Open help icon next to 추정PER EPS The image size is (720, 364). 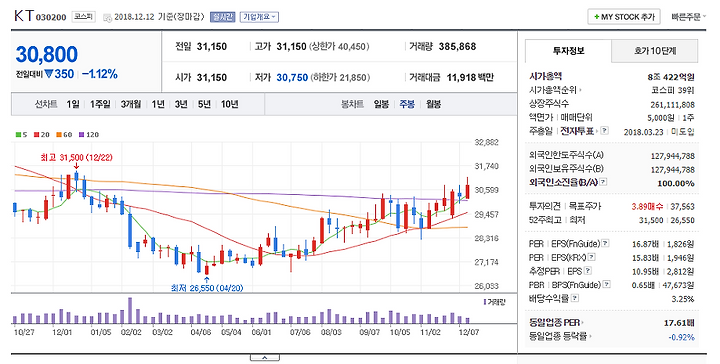coord(588,271)
